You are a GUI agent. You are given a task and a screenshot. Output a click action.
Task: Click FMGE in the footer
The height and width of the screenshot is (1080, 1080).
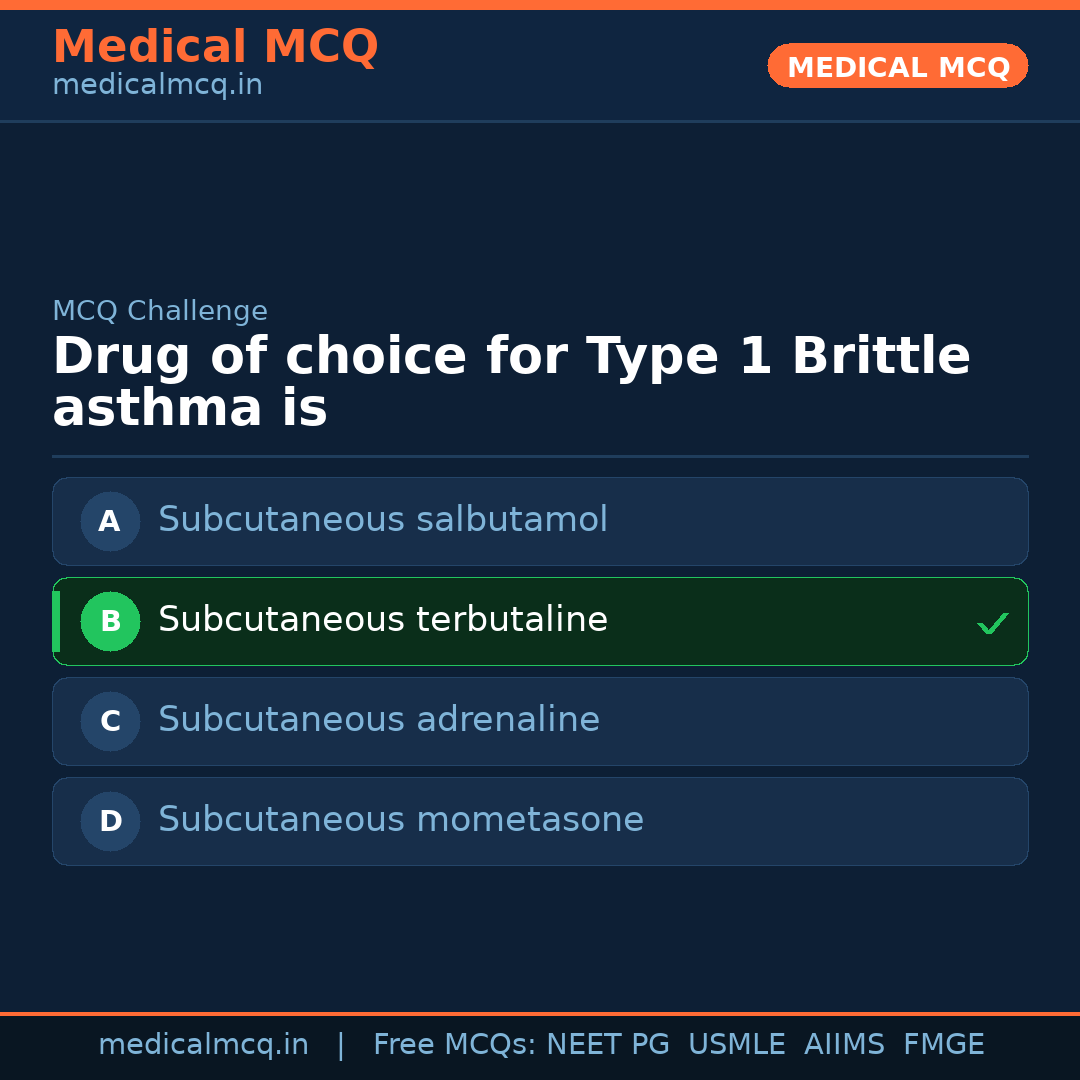coord(944,1045)
